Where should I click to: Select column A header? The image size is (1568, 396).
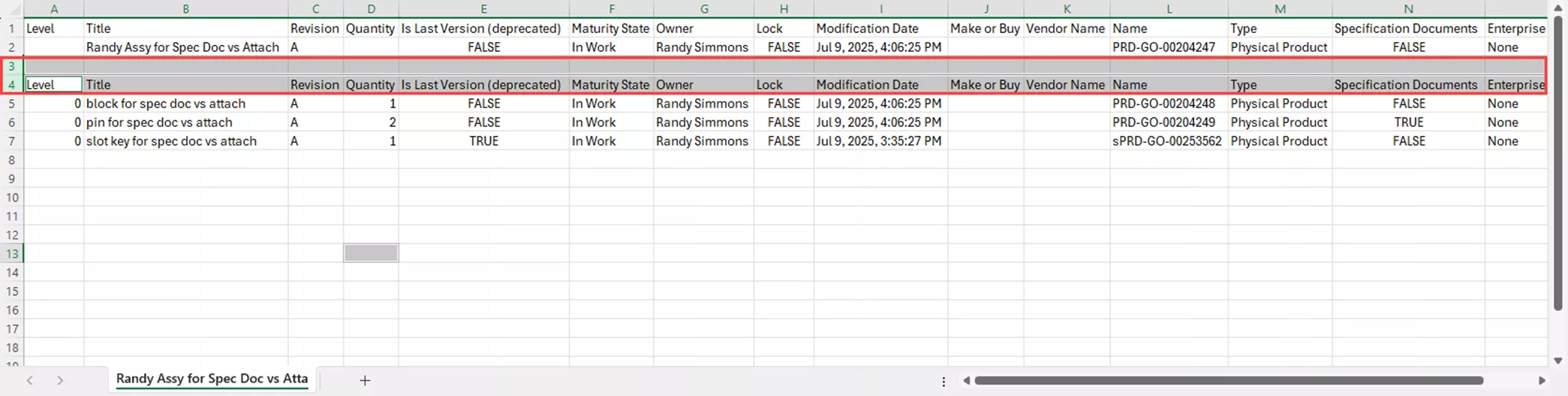pos(54,9)
